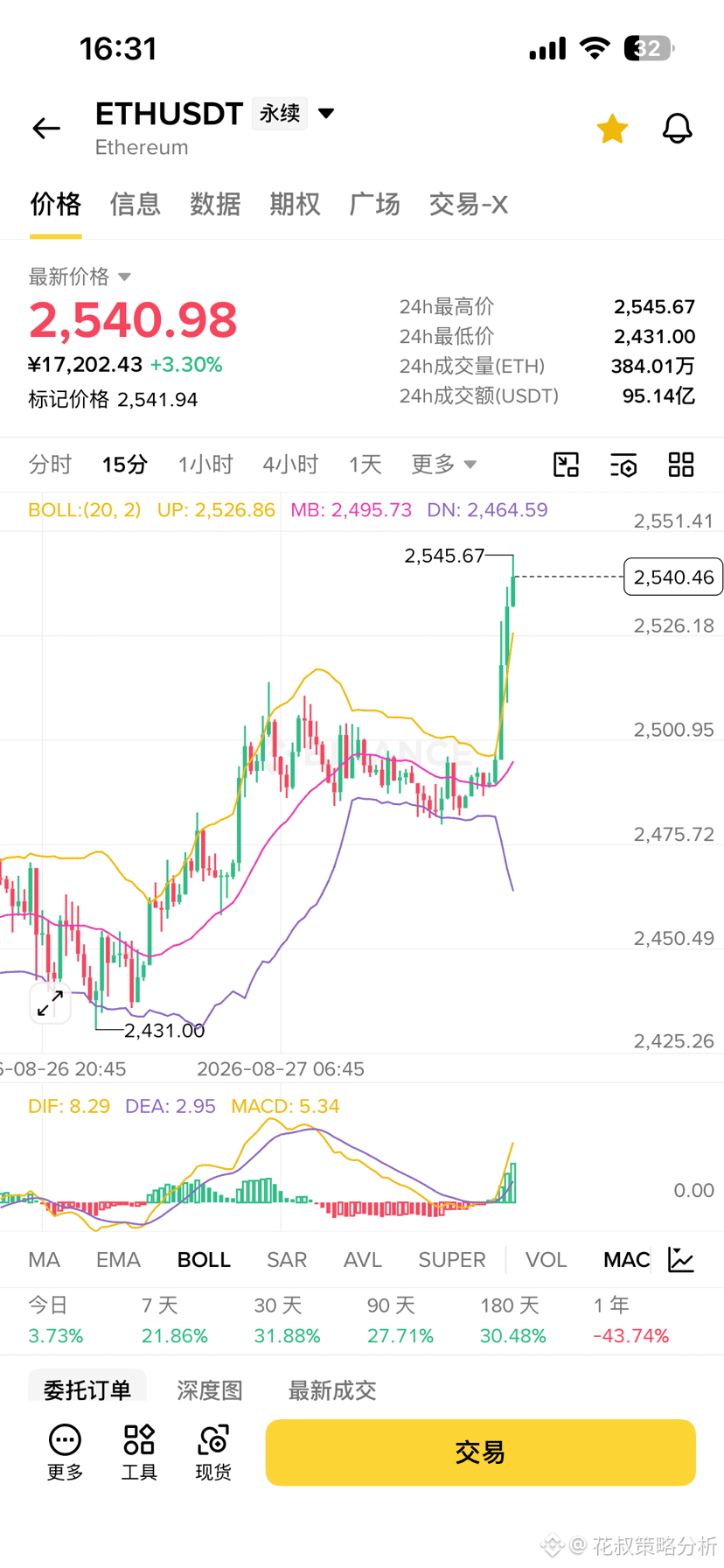Open the contract type dropdown arrow beside 永续
Screen dimensions: 724x1568
(x=326, y=114)
